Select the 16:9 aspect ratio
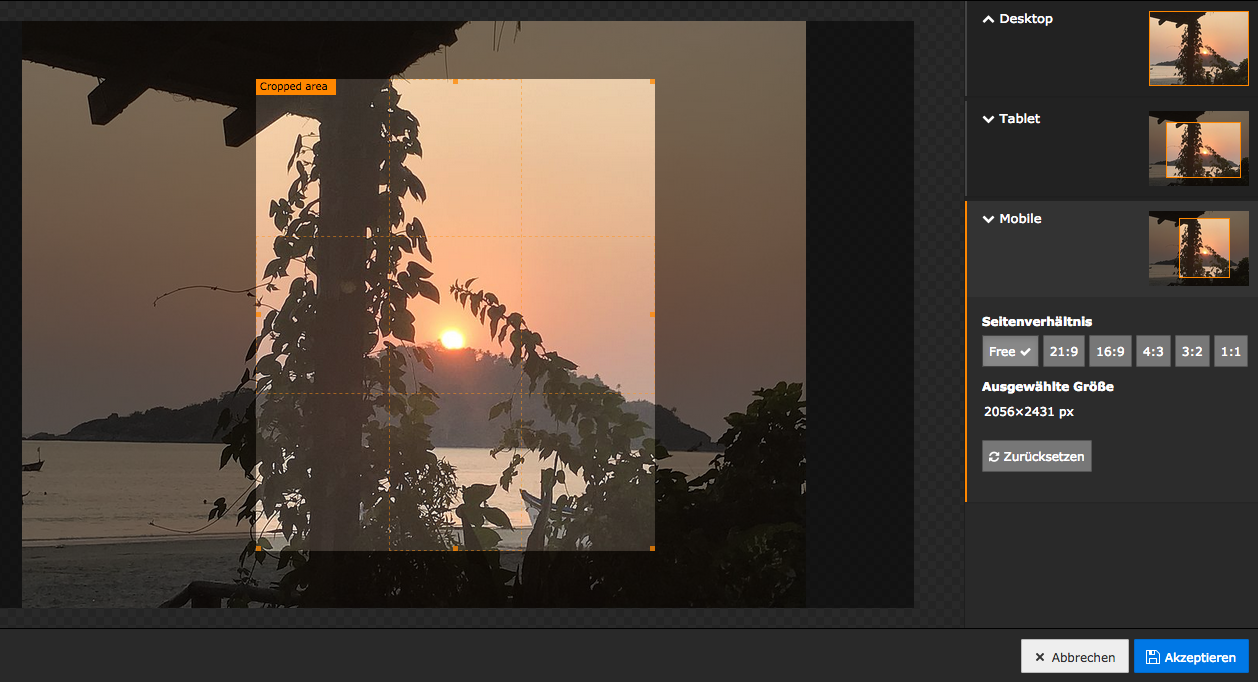This screenshot has height=682, width=1258. point(1110,351)
